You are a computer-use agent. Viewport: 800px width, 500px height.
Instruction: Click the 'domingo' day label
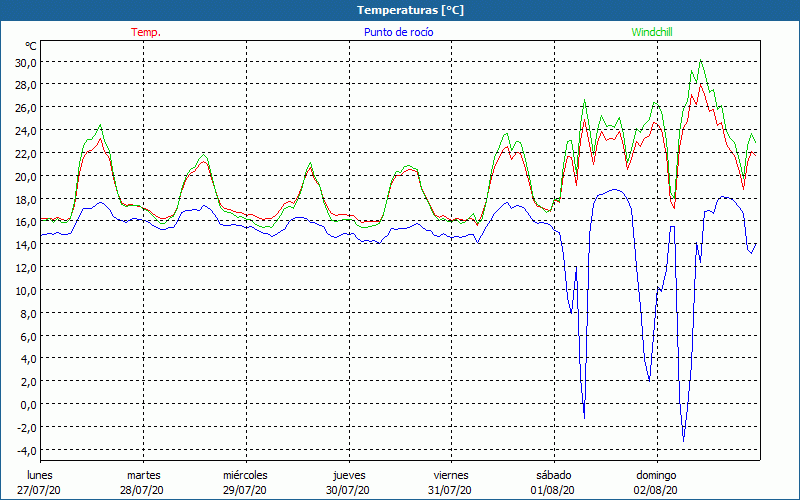656,475
